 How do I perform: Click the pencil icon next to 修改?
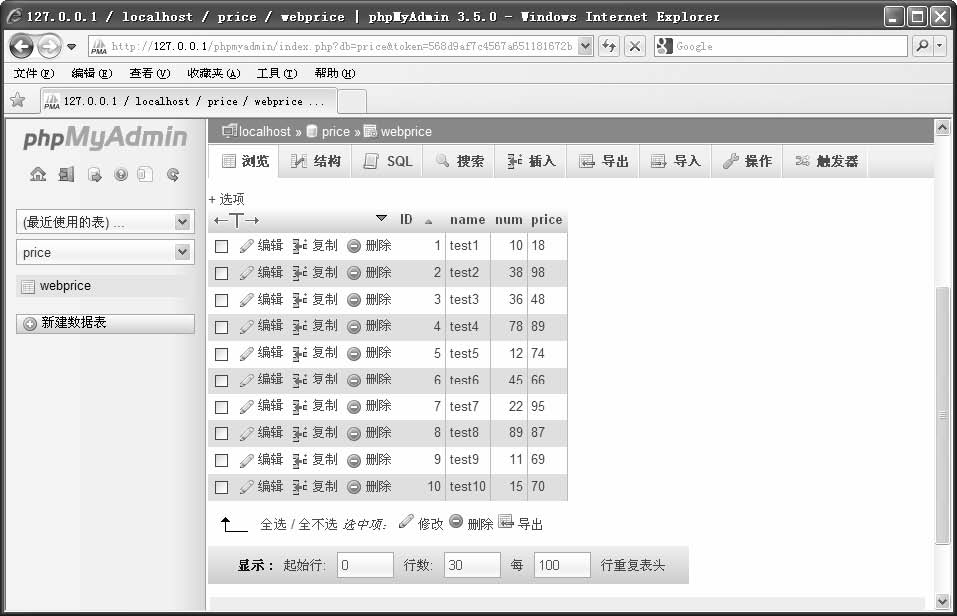coord(406,521)
